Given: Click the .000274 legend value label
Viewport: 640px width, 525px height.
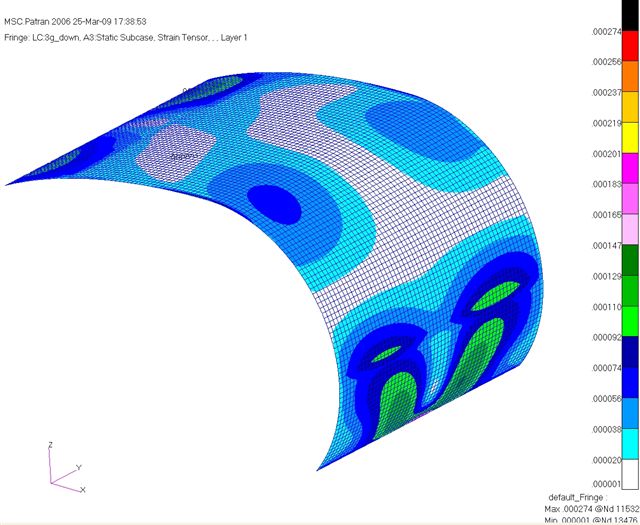Looking at the screenshot, I should coord(607,31).
